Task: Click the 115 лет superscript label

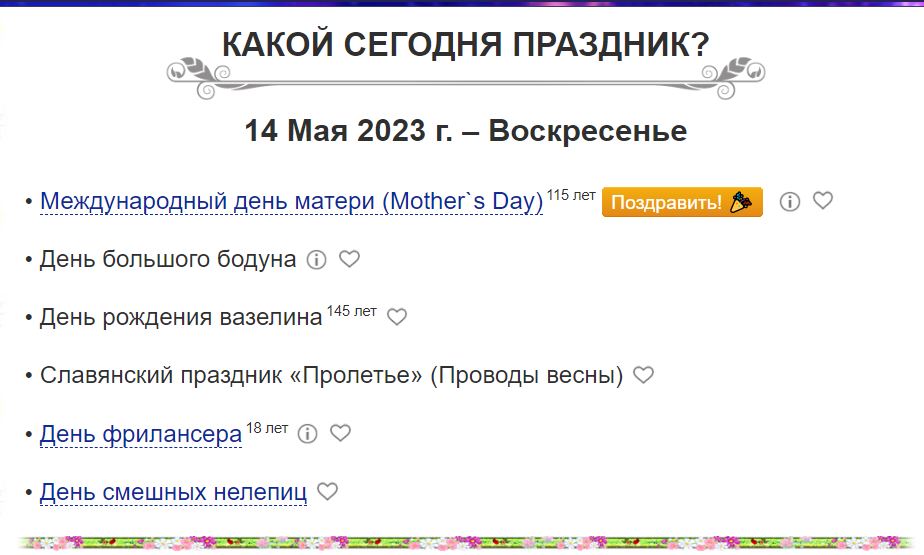Action: pyautogui.click(x=571, y=194)
